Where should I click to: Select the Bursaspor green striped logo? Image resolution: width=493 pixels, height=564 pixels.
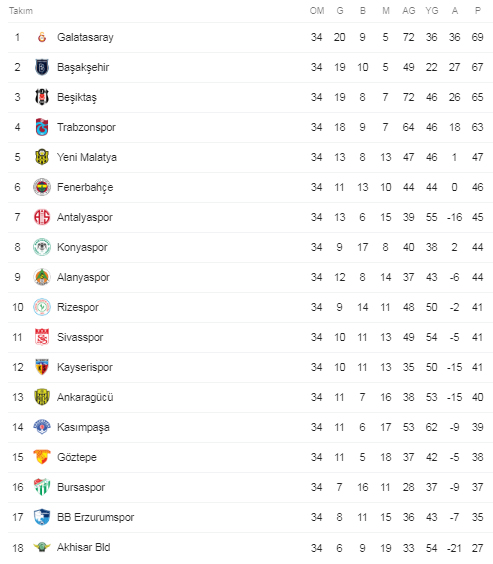pos(42,487)
